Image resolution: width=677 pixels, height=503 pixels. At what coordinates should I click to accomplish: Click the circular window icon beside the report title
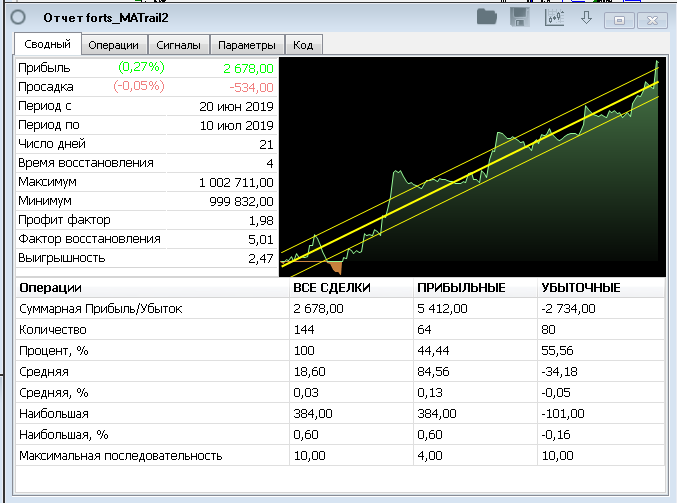[x=18, y=18]
